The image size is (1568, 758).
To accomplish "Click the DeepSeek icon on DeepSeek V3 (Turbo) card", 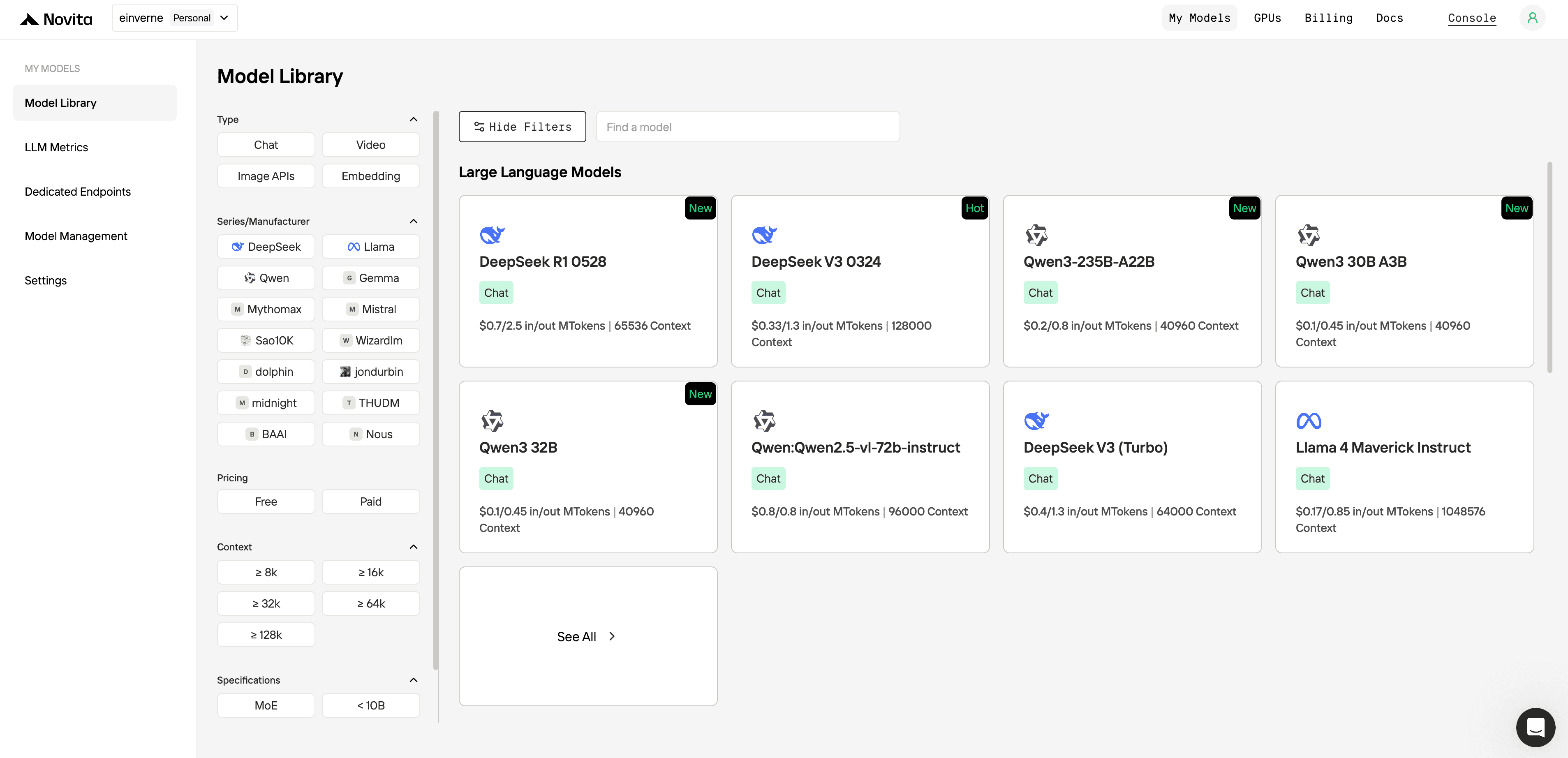I will point(1036,420).
